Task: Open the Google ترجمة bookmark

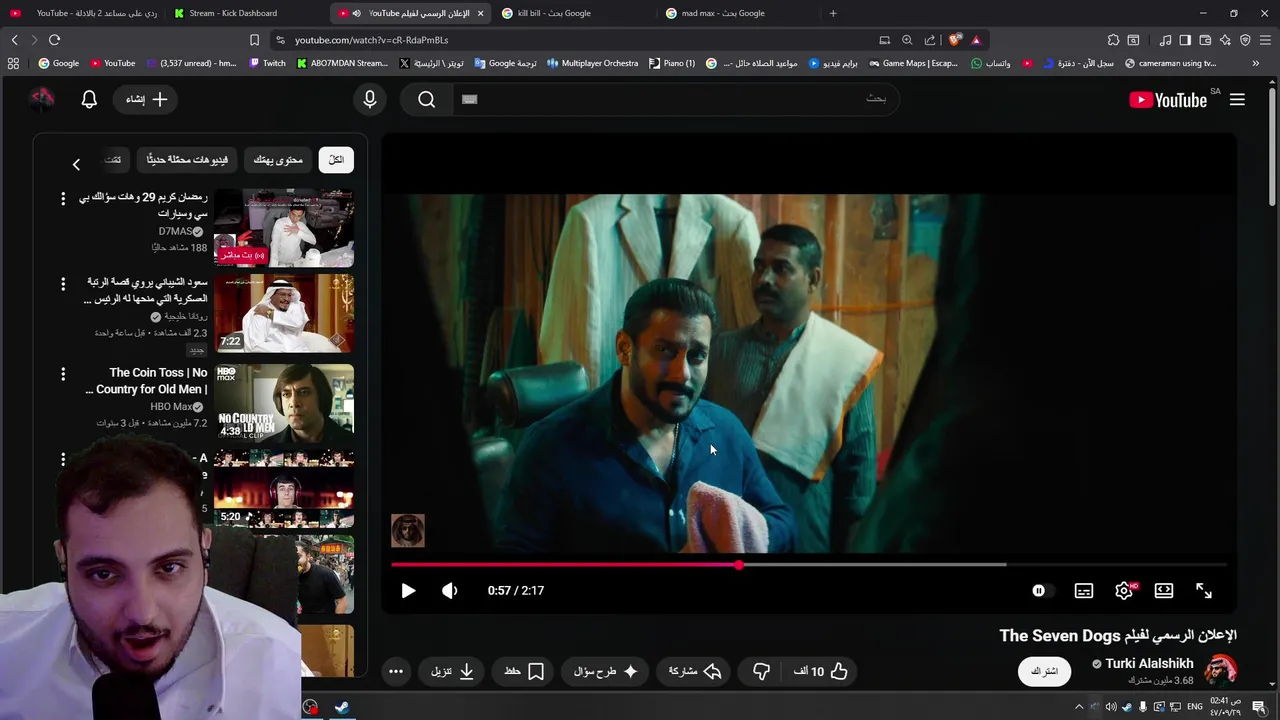Action: pos(506,63)
